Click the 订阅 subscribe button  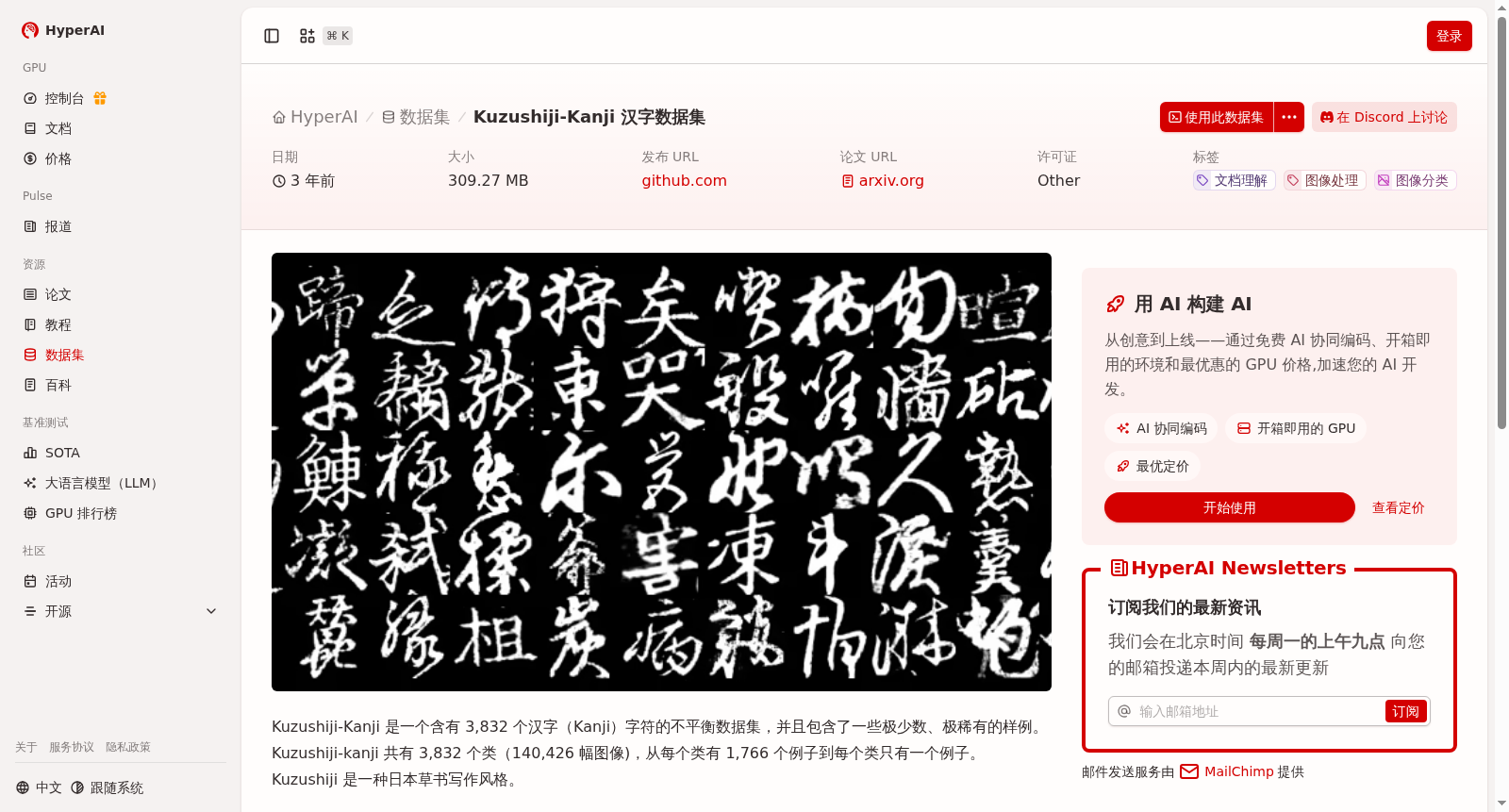(1405, 711)
